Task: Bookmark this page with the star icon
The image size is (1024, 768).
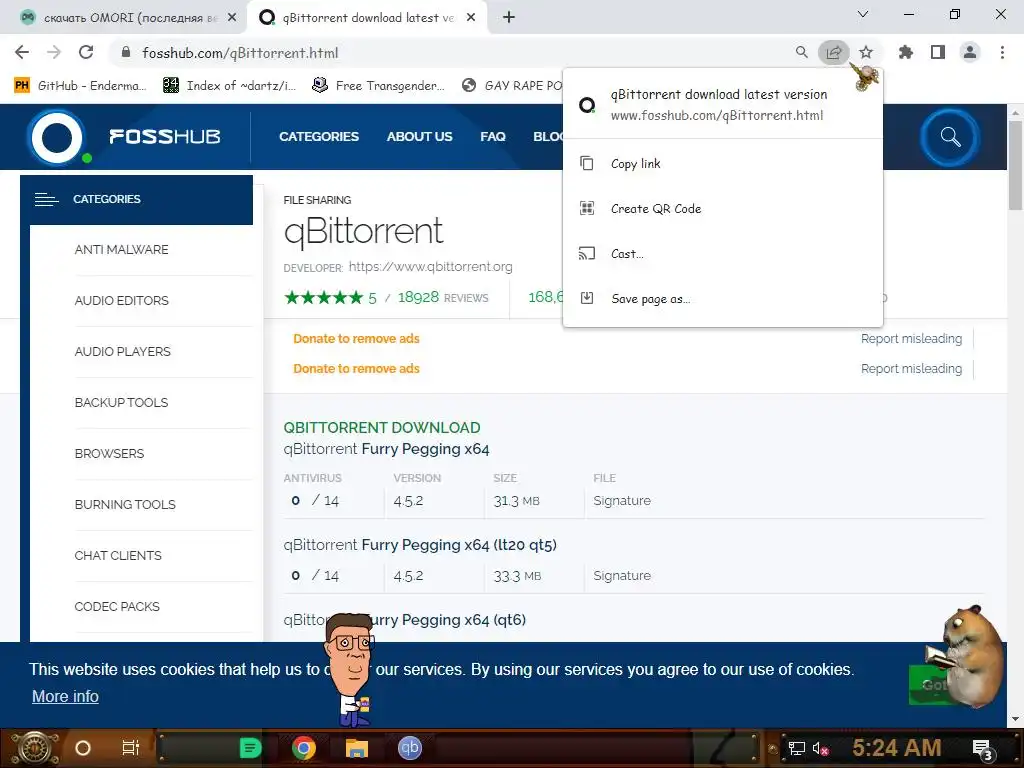Action: coord(866,52)
